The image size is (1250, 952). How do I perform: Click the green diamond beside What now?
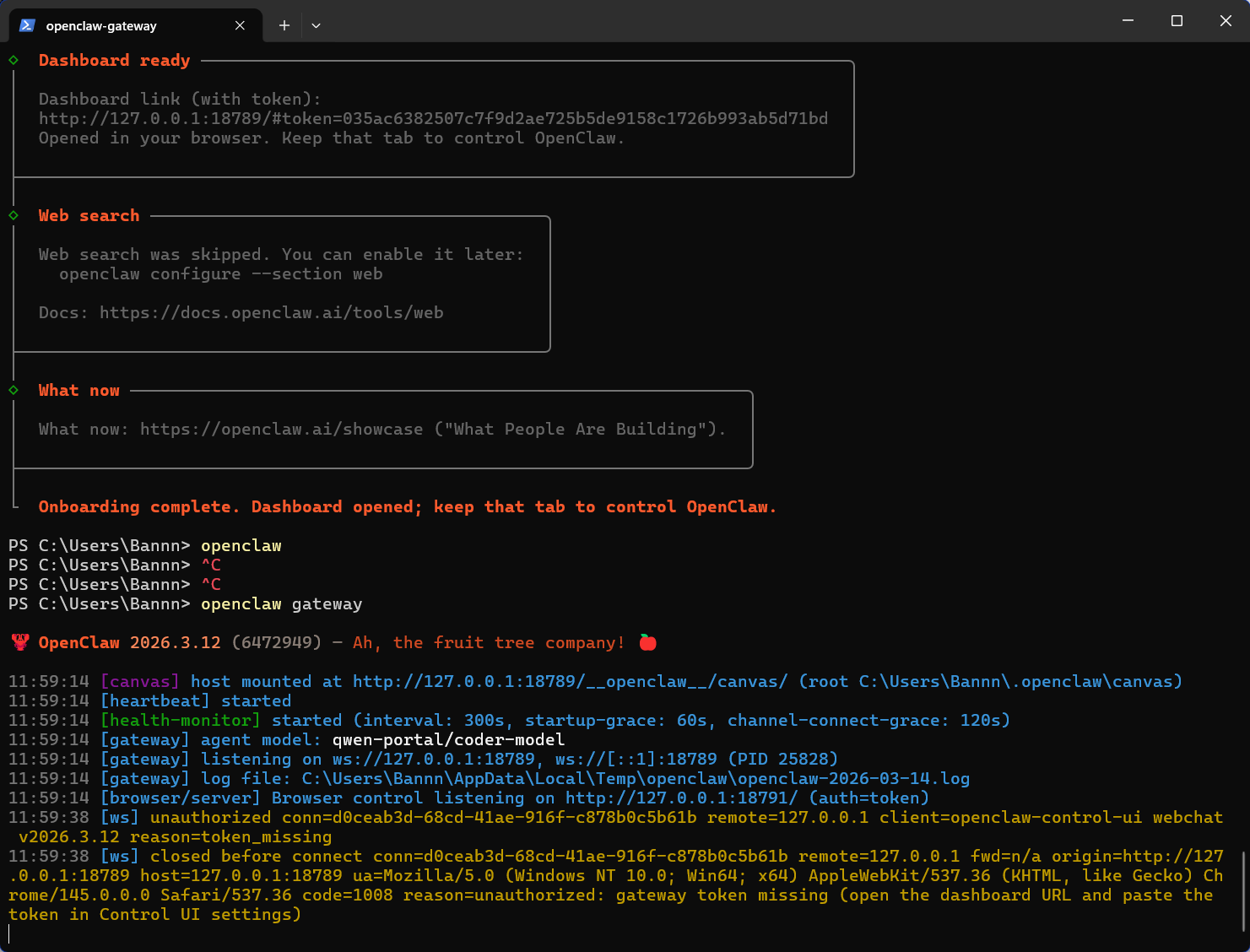point(14,390)
